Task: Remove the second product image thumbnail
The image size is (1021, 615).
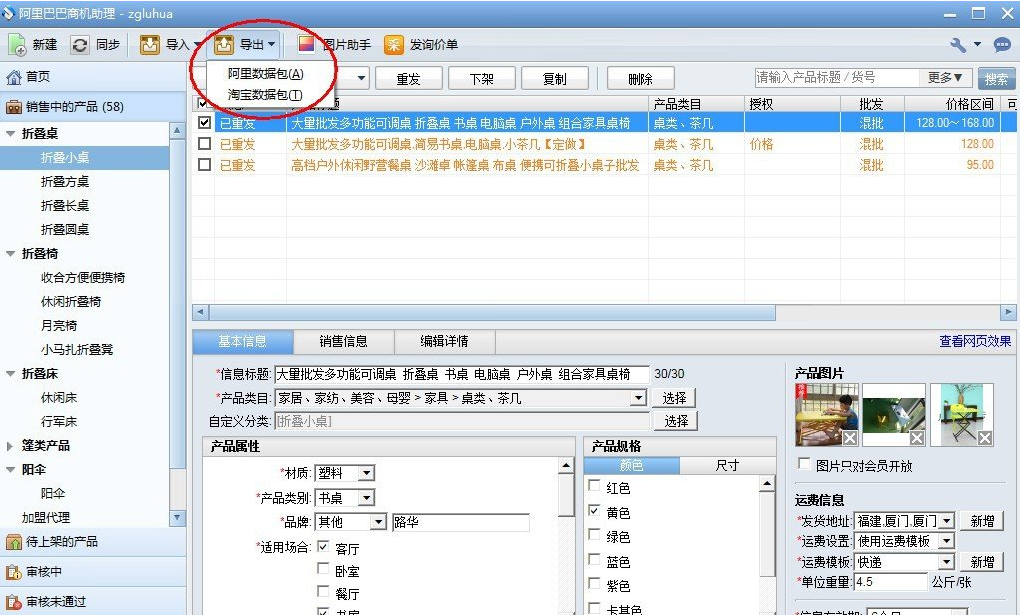Action: 917,438
